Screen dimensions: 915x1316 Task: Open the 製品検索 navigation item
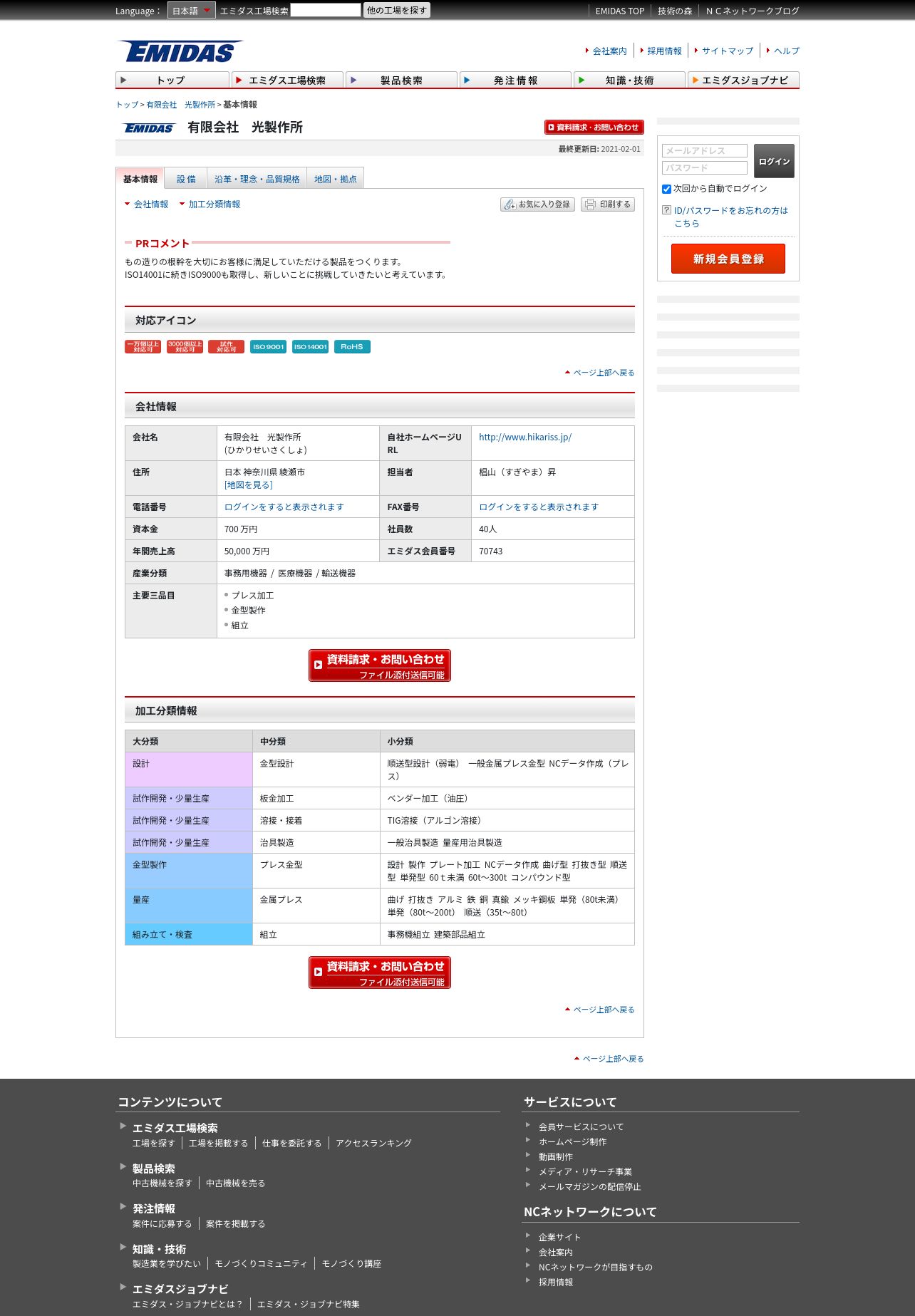[x=401, y=80]
